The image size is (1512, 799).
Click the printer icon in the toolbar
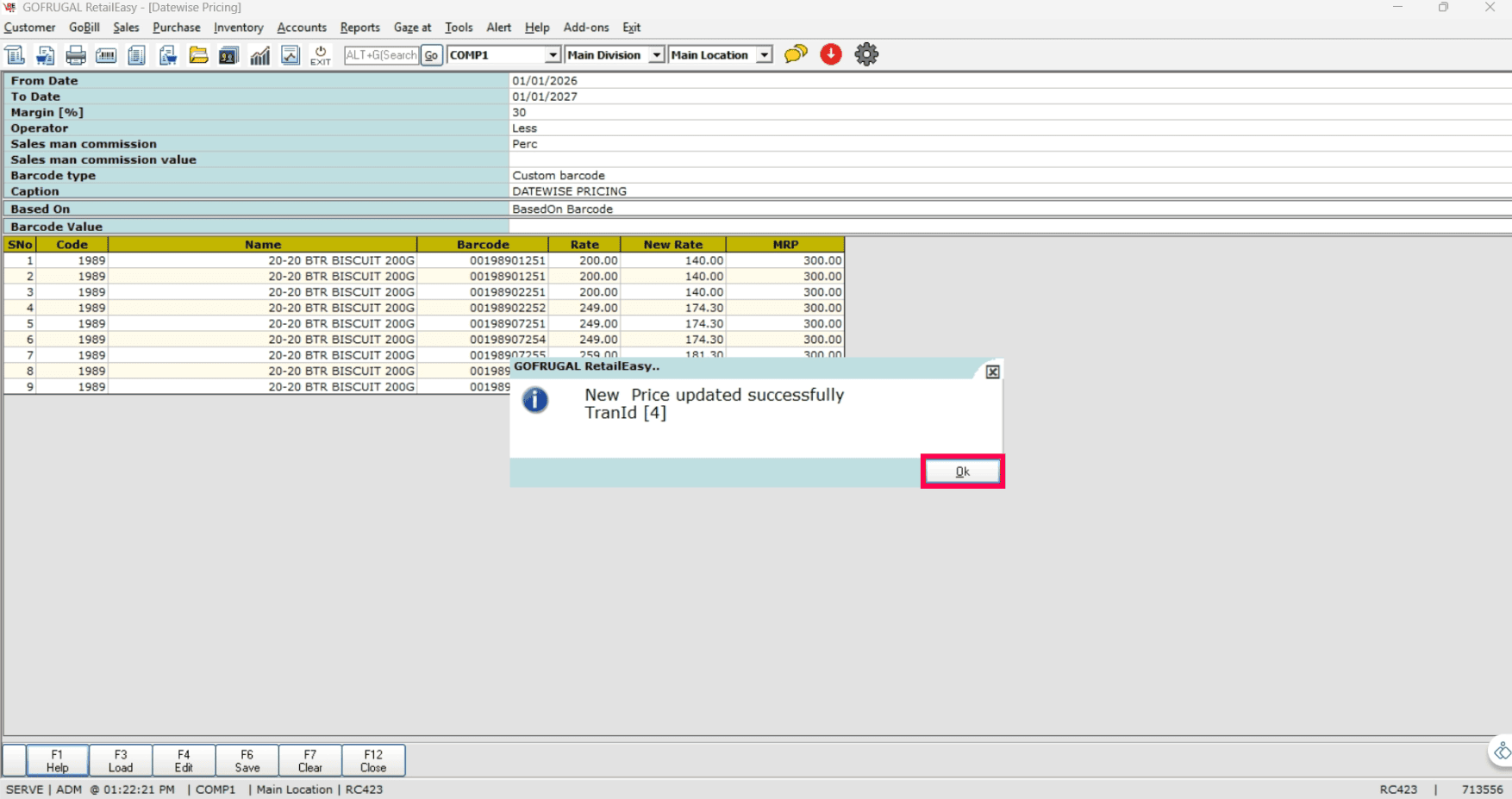click(x=76, y=55)
